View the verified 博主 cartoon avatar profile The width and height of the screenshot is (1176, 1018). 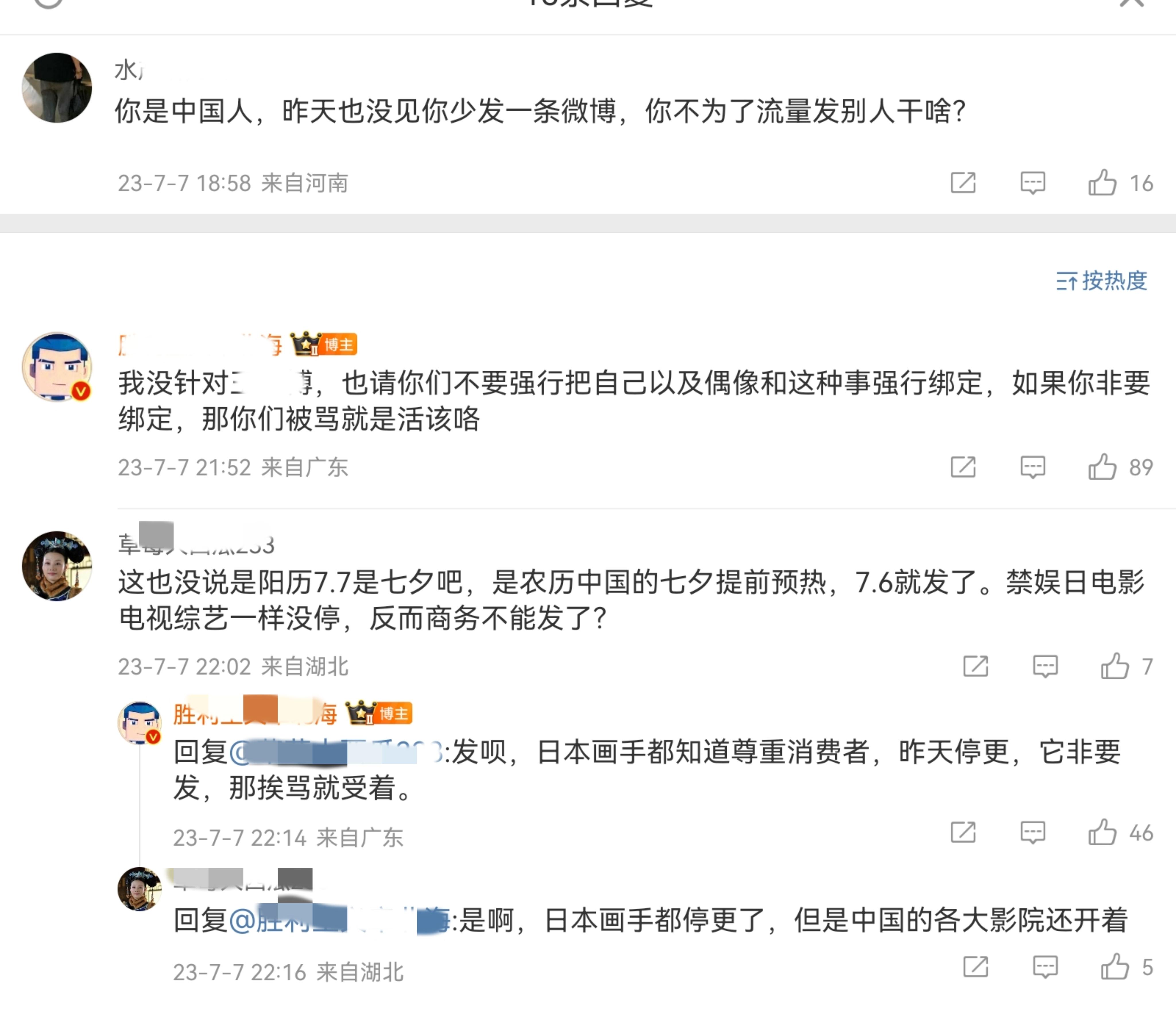[57, 367]
